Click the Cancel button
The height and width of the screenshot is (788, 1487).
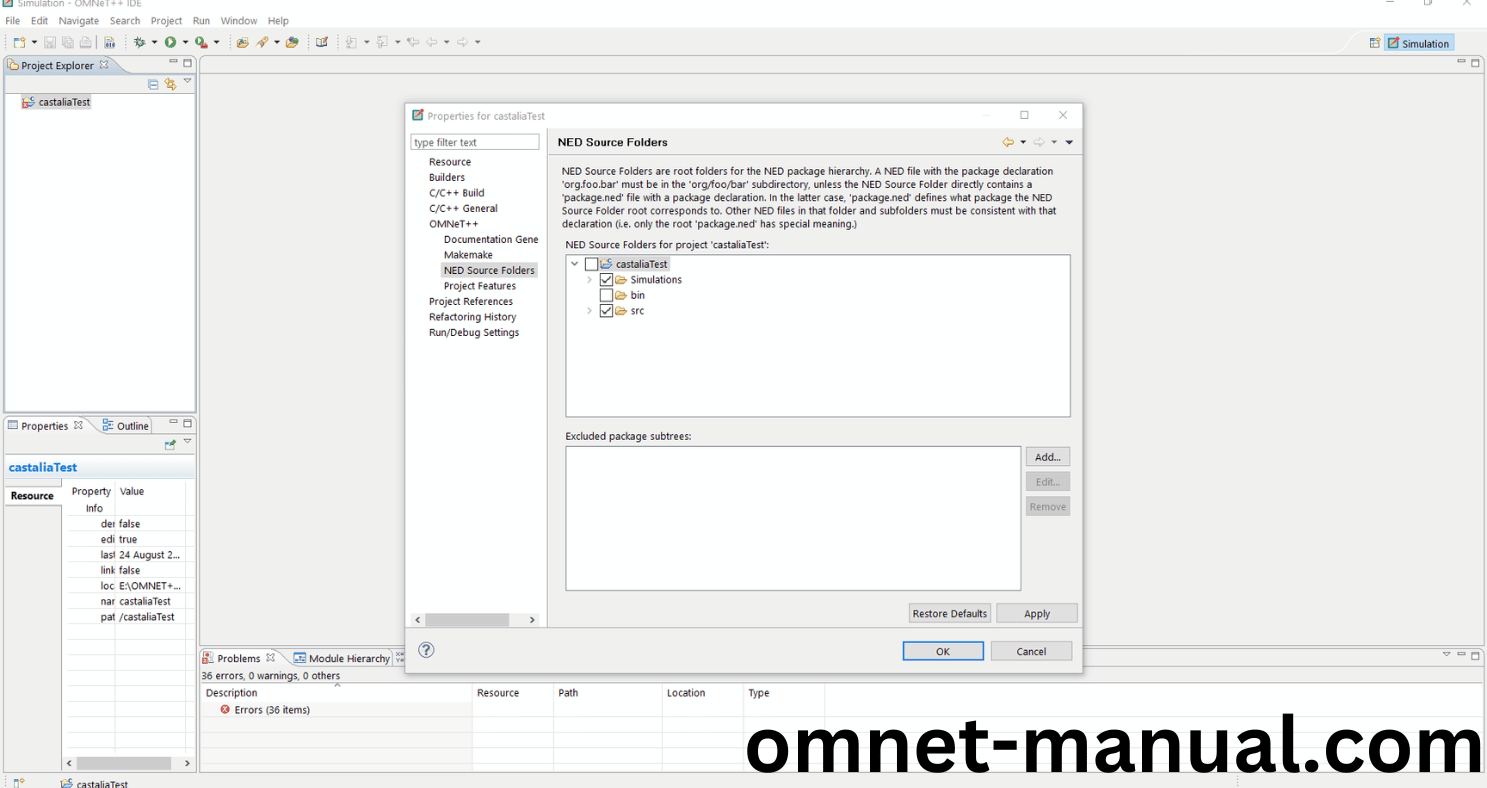(1031, 651)
